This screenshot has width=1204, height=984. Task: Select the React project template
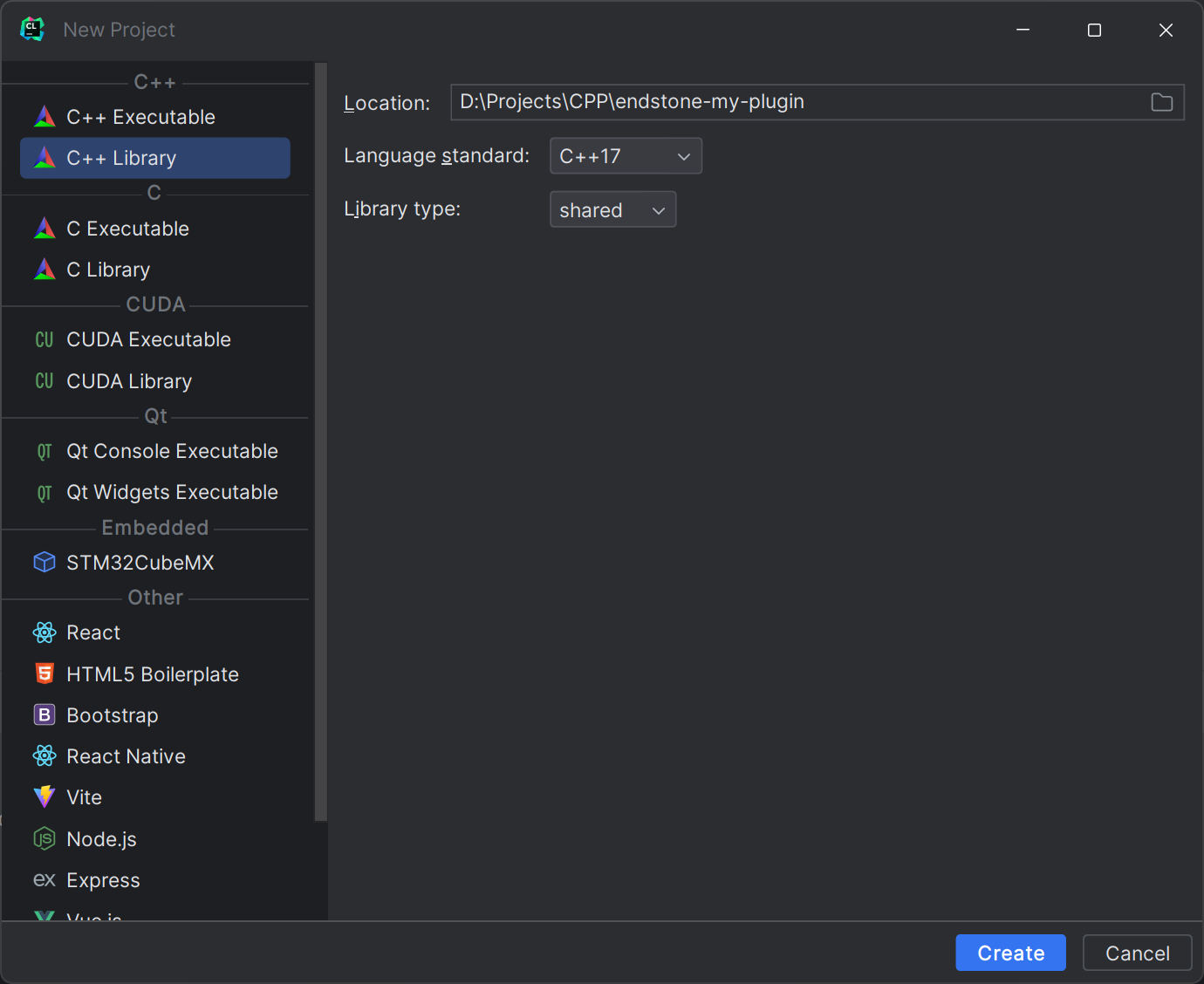(x=93, y=632)
